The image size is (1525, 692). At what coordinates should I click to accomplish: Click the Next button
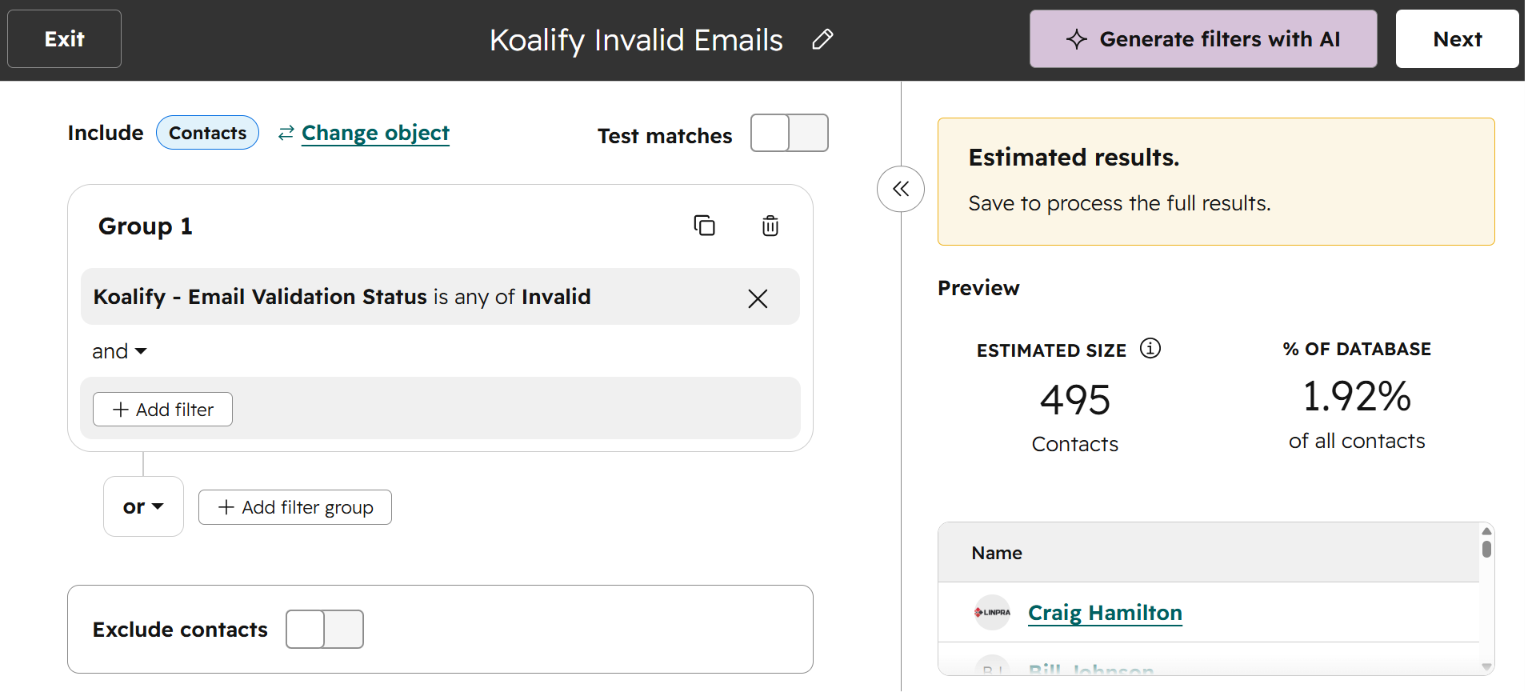1457,39
